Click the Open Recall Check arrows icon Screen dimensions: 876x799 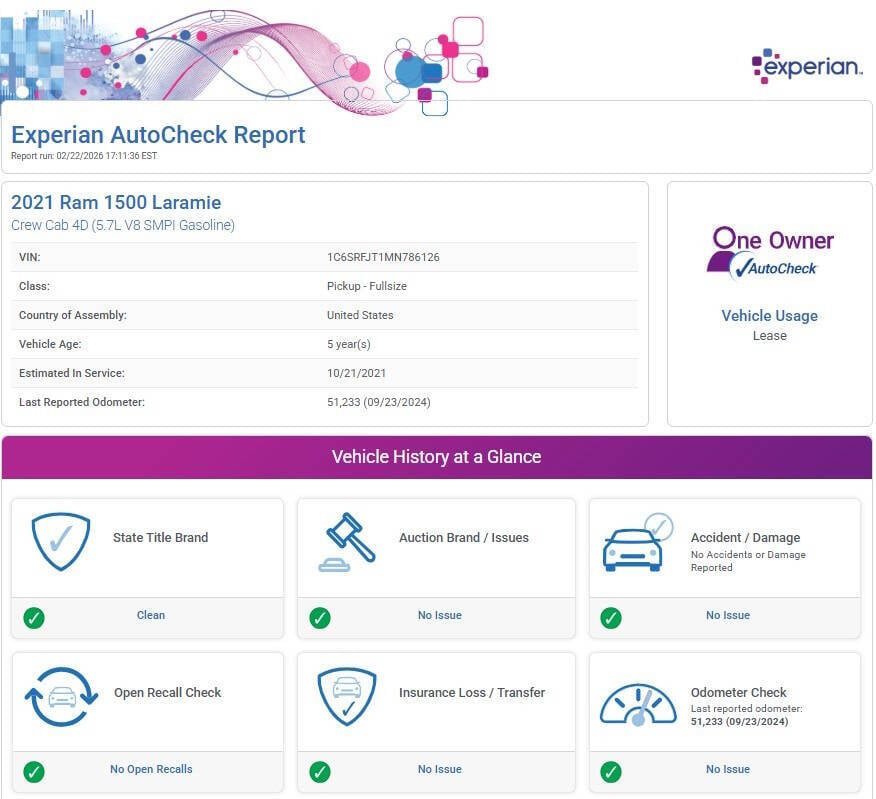pos(61,696)
